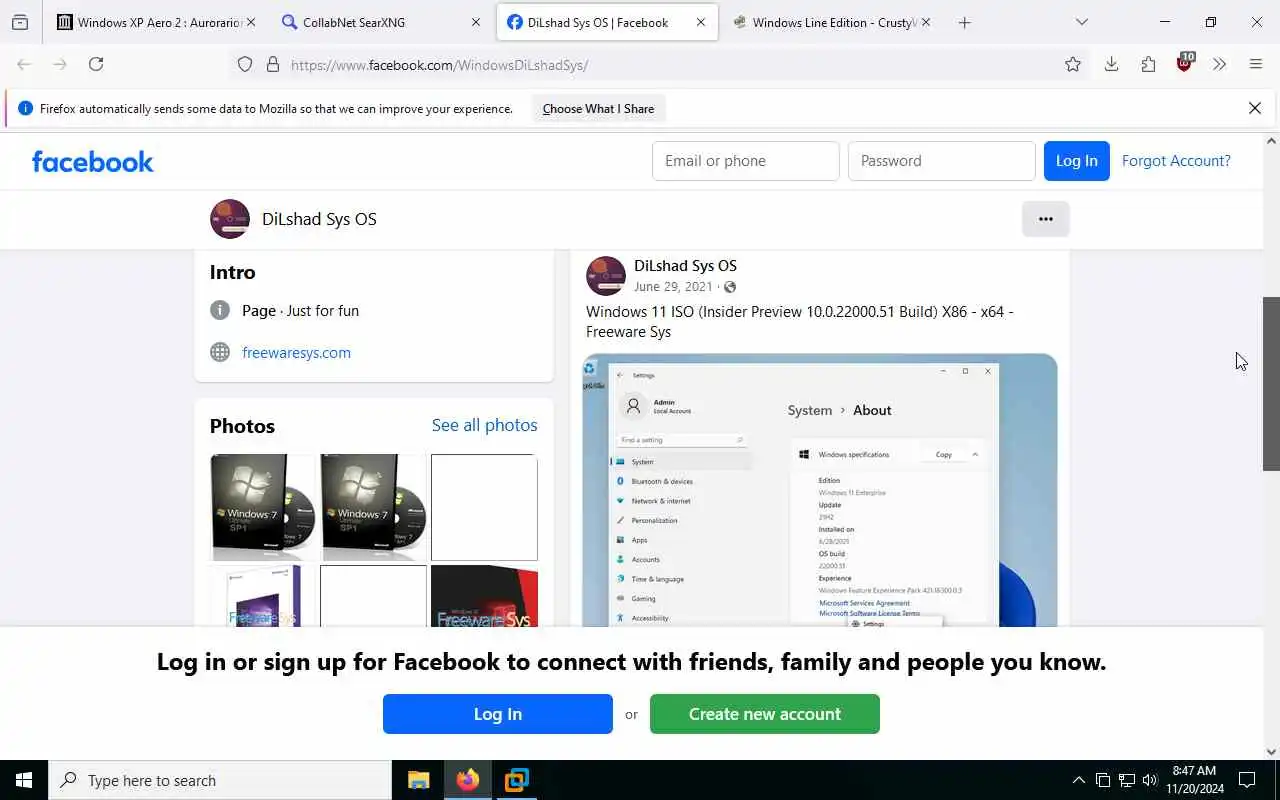
Task: Focus the Password field
Action: pyautogui.click(x=942, y=161)
